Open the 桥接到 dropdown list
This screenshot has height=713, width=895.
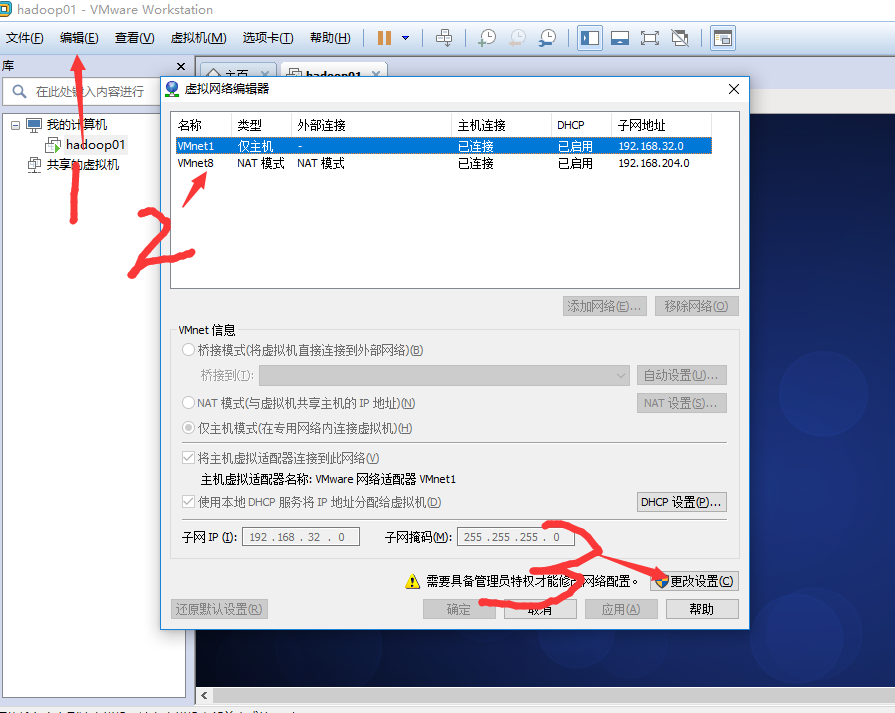pyautogui.click(x=444, y=376)
